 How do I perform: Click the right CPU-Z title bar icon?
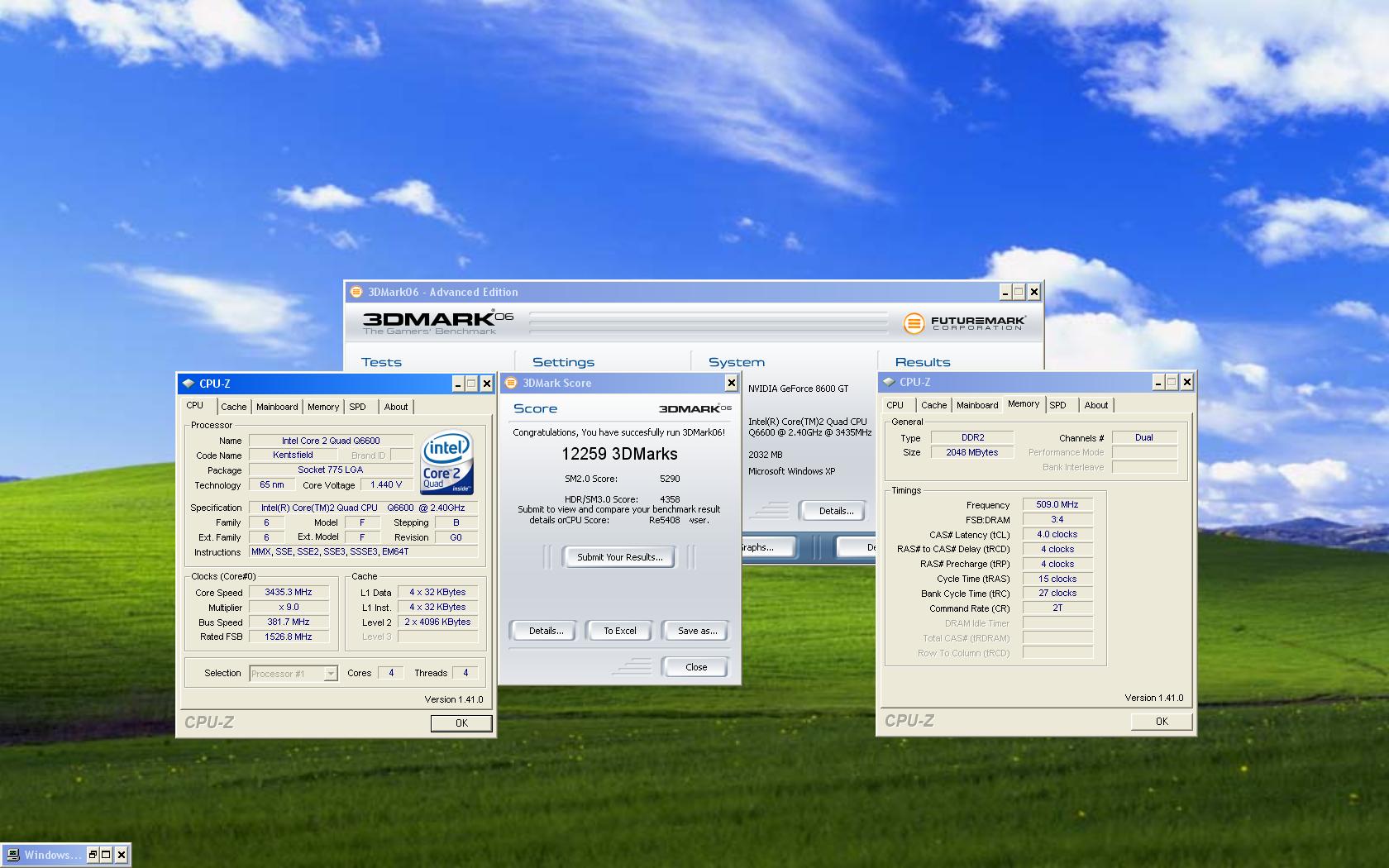click(889, 382)
